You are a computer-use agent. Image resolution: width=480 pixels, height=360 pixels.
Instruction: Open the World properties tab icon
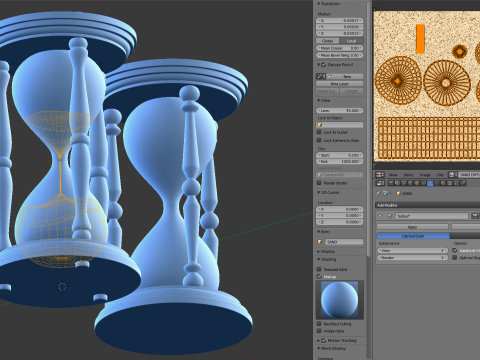click(x=410, y=183)
